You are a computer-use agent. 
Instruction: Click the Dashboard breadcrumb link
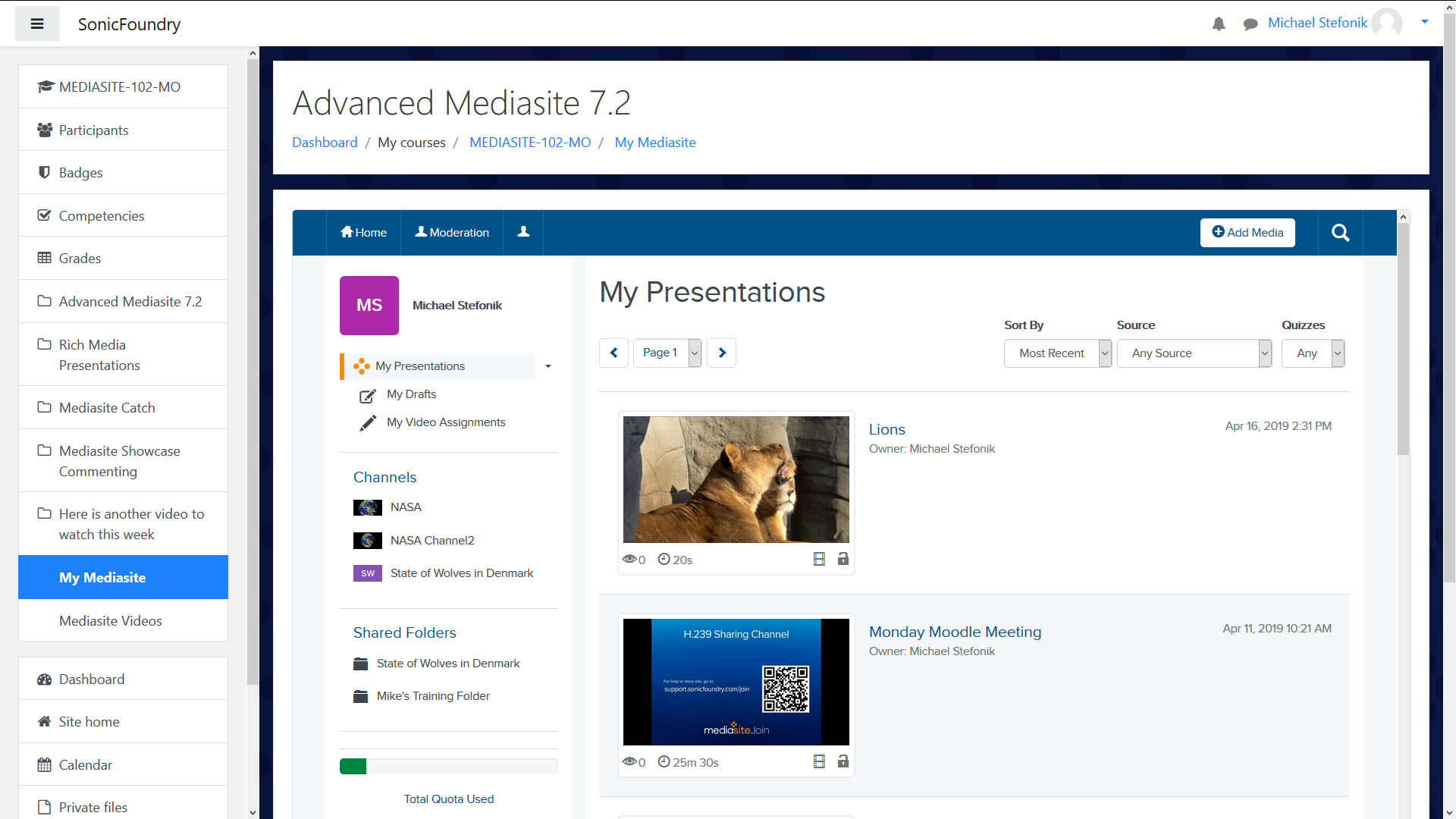(x=325, y=143)
